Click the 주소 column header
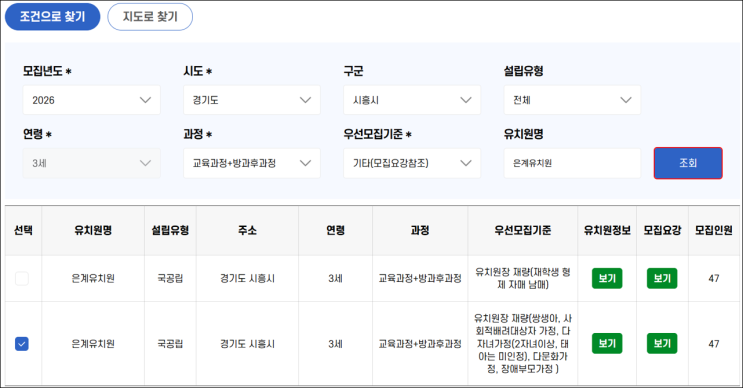743x388 pixels. pos(247,230)
